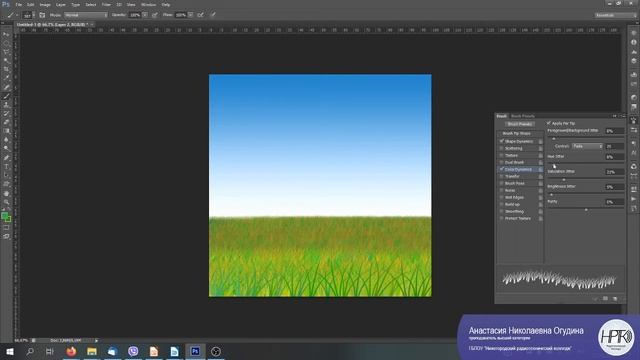Open the Opacity slider dropdown arrow
The width and height of the screenshot is (640, 360).
[145, 15]
